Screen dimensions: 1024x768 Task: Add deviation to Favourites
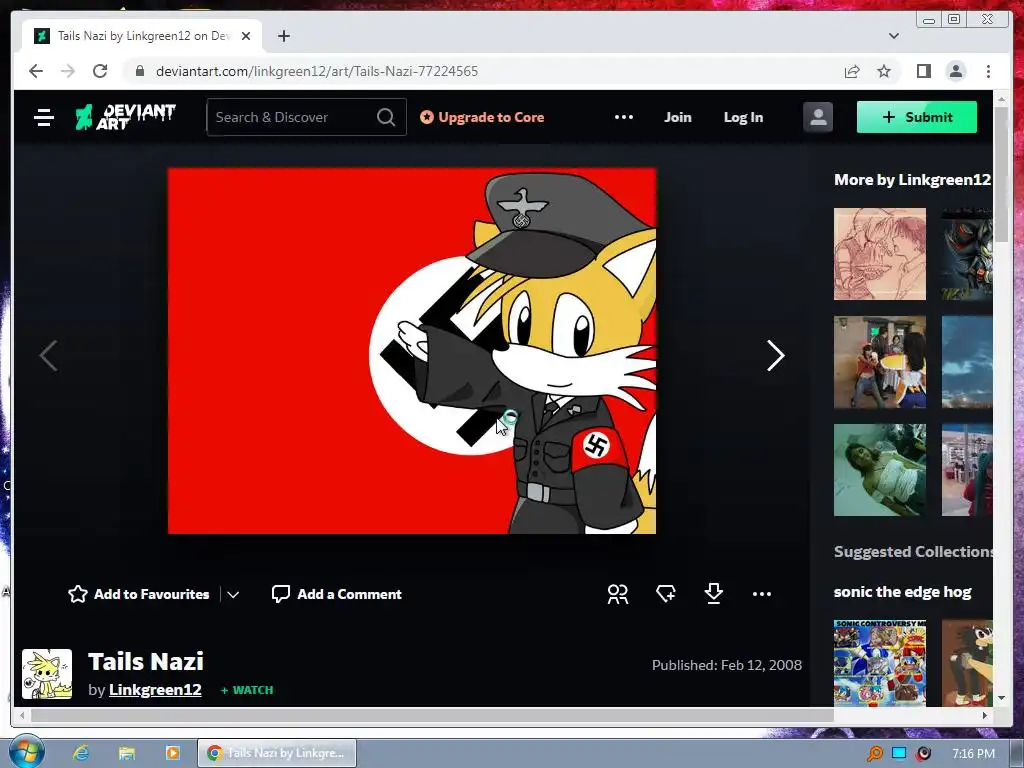(139, 594)
